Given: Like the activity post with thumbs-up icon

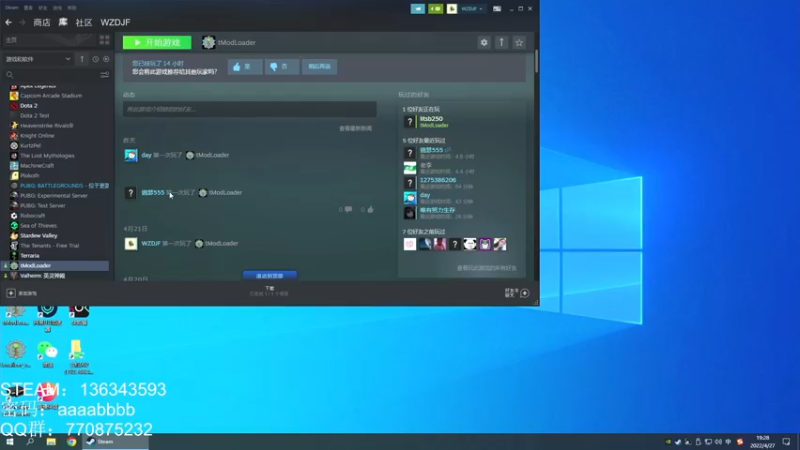Looking at the screenshot, I should point(370,209).
